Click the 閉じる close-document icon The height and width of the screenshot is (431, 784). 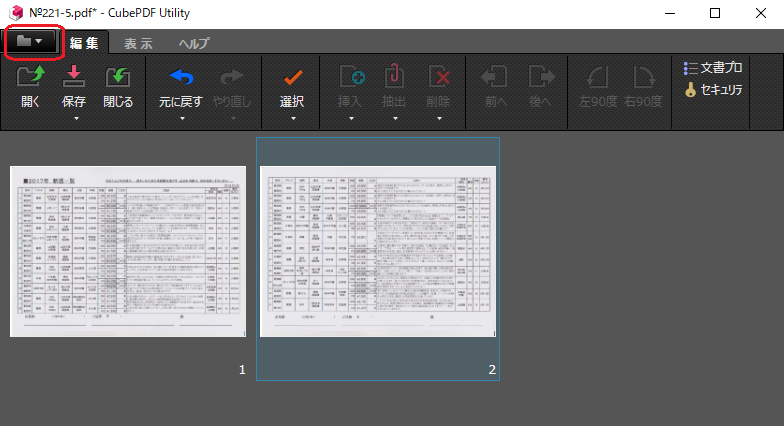tap(118, 77)
